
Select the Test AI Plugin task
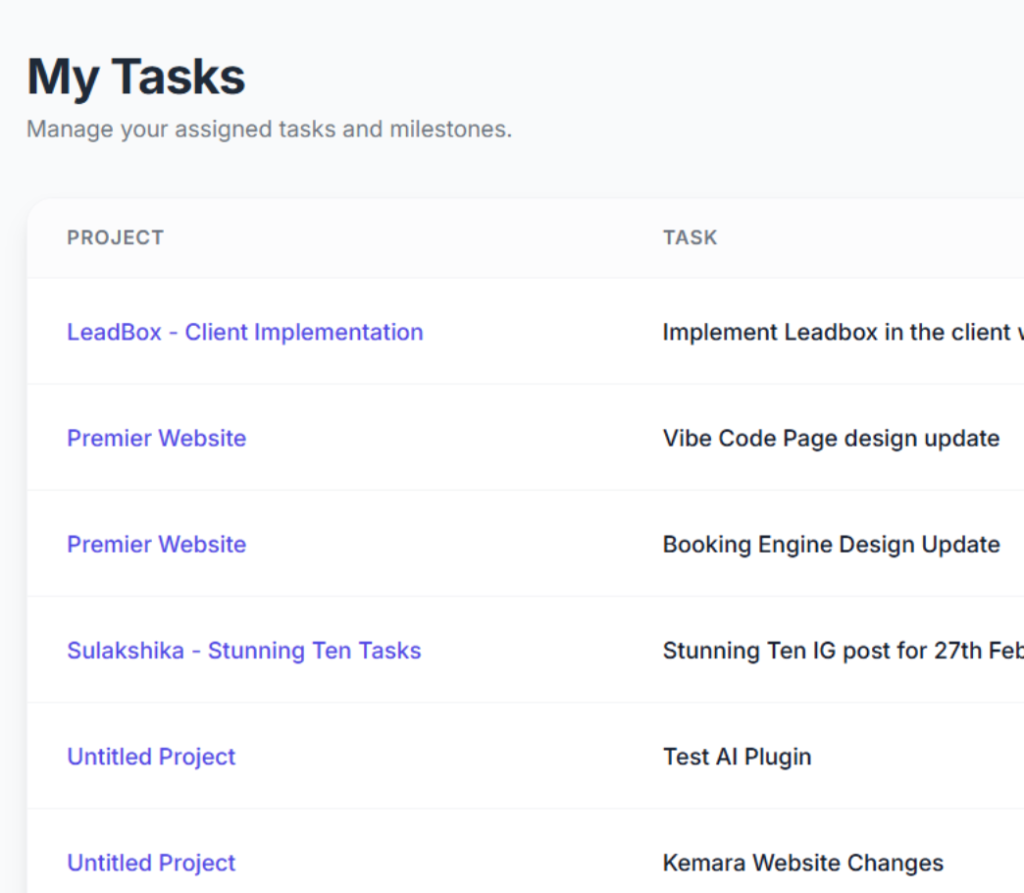tap(736, 756)
